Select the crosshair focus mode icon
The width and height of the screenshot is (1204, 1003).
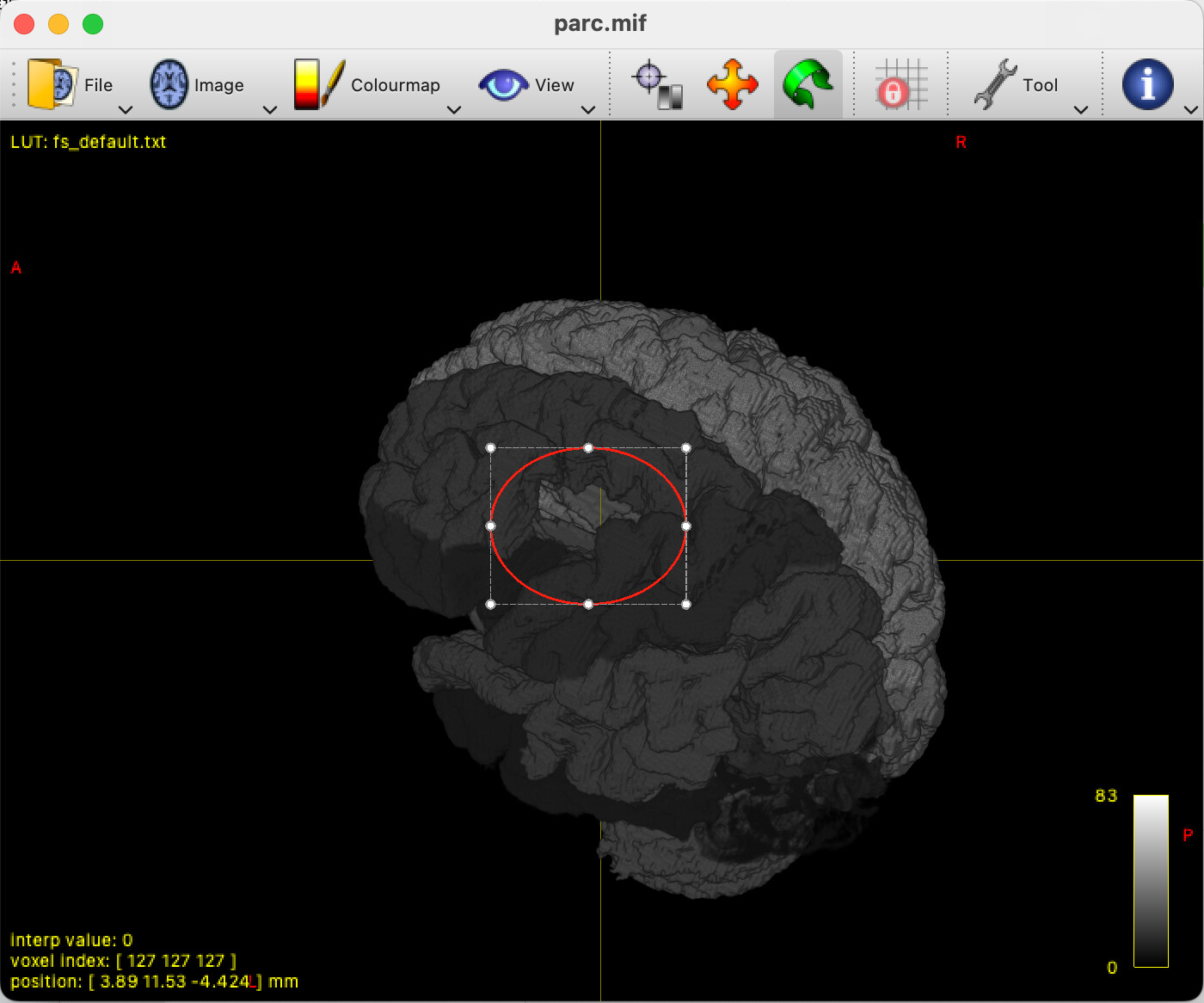658,85
